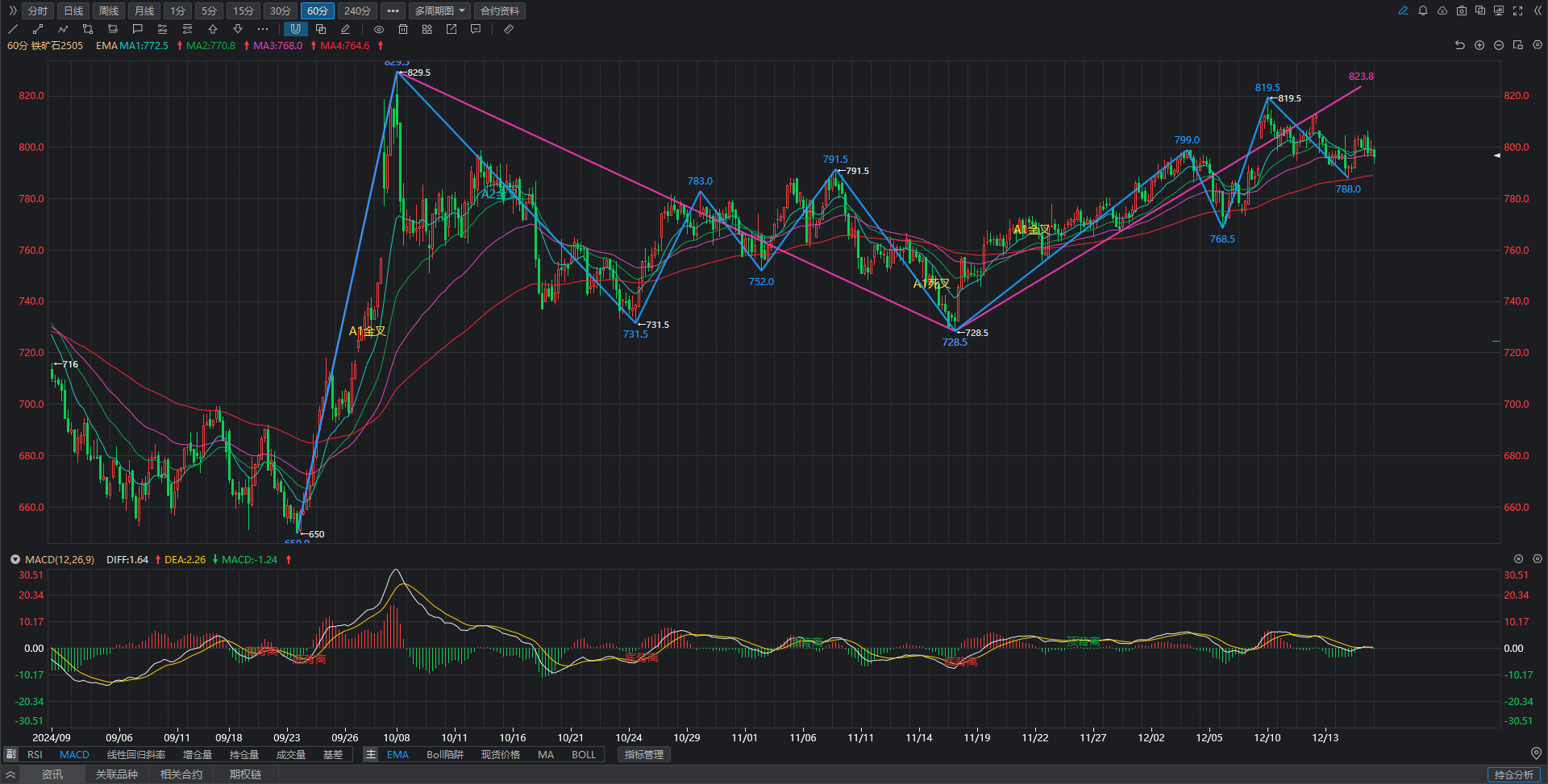Click the 持仓分析 button
Viewport: 1548px width, 784px height.
click(1513, 774)
